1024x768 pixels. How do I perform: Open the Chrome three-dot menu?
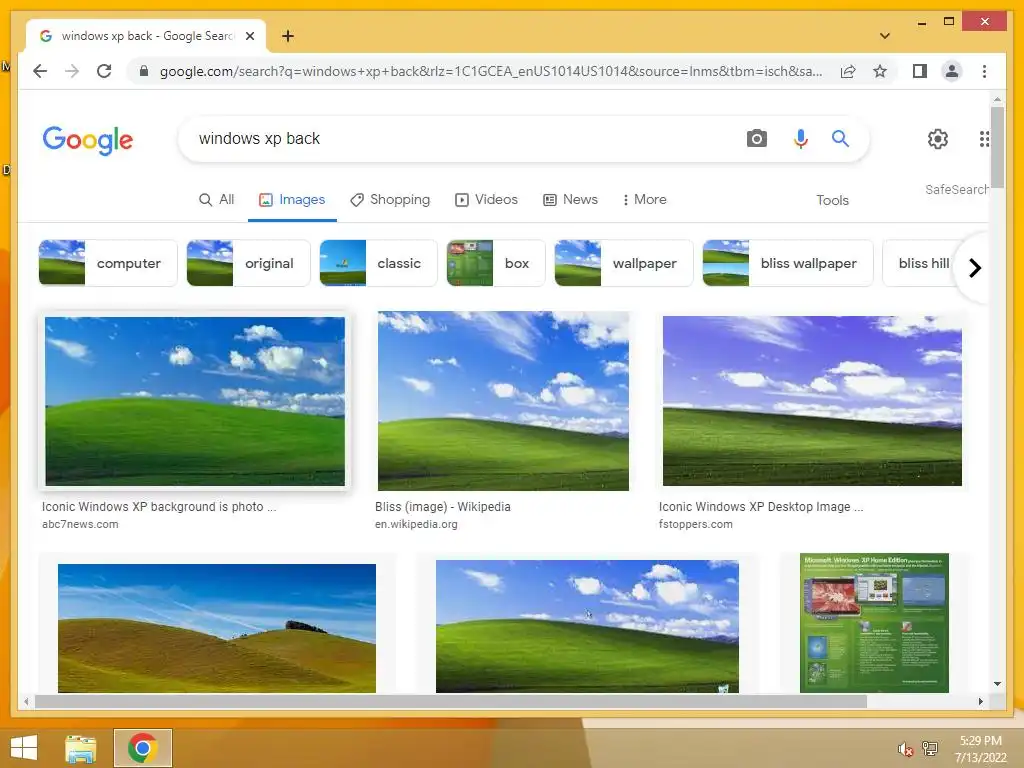point(984,71)
